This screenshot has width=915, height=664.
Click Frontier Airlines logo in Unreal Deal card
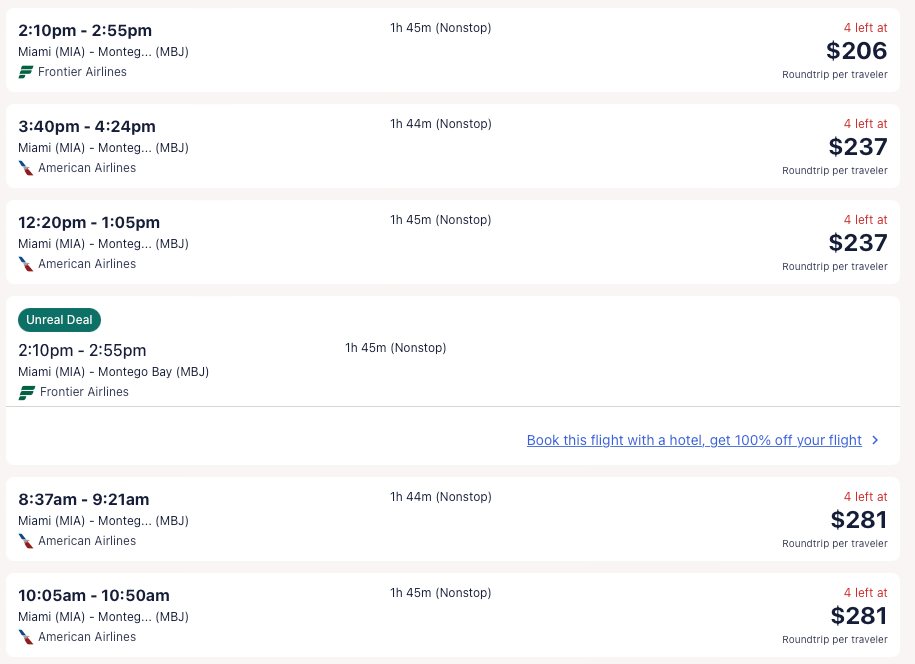pyautogui.click(x=27, y=392)
